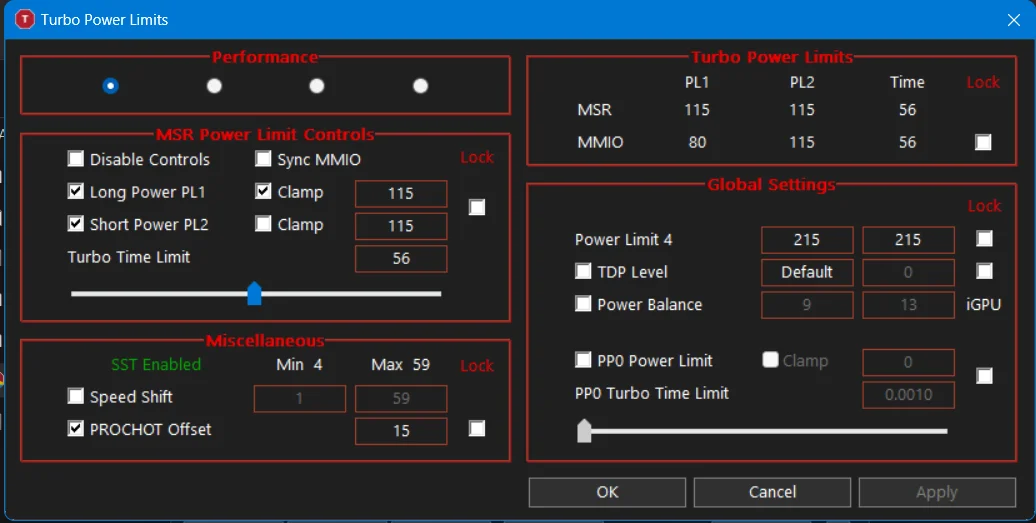Click the first Power Limit 4 field
Image resolution: width=1036 pixels, height=523 pixels.
point(807,240)
